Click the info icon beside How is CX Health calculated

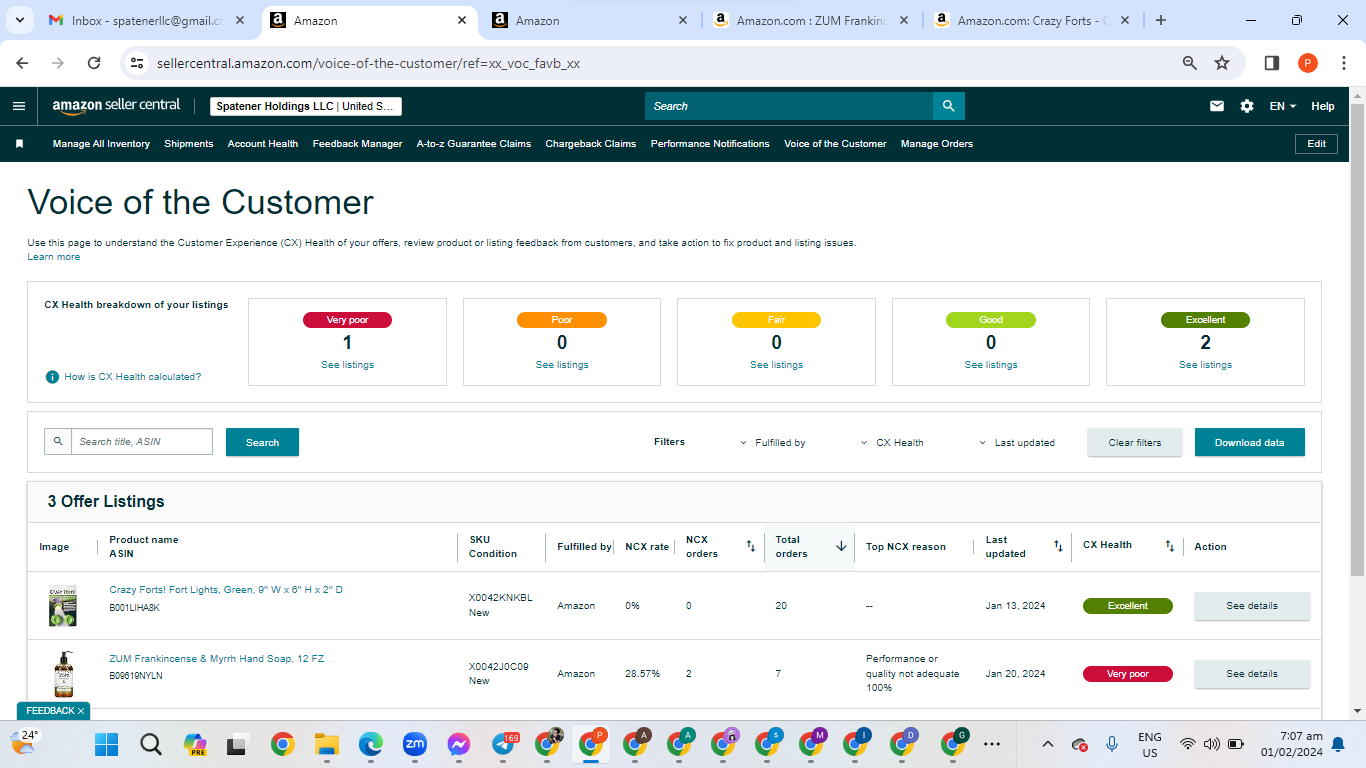(52, 377)
